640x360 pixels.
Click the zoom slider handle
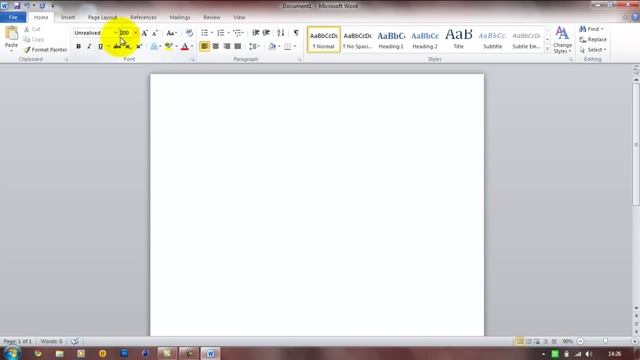(x=605, y=341)
